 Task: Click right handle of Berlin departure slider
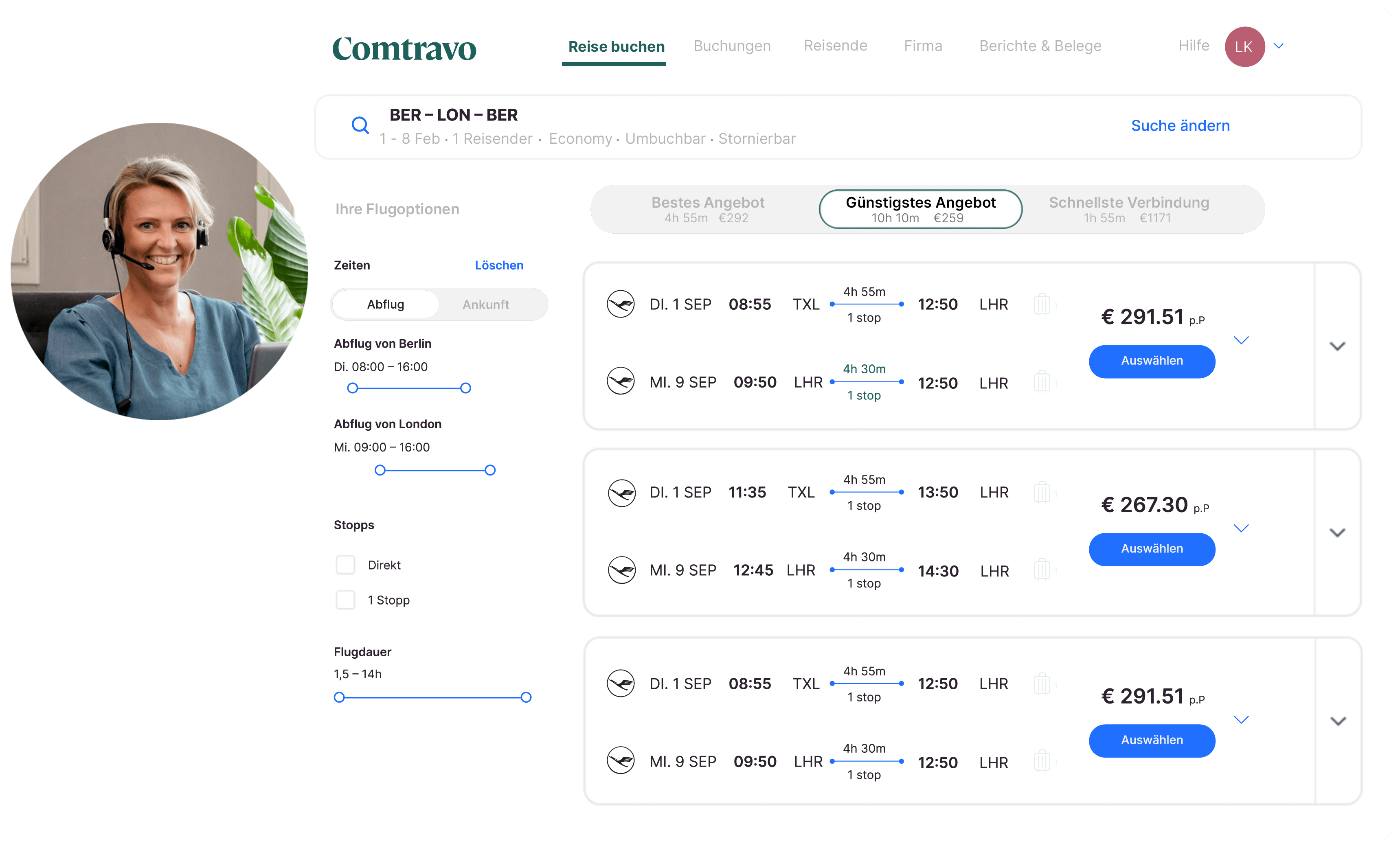pyautogui.click(x=465, y=388)
